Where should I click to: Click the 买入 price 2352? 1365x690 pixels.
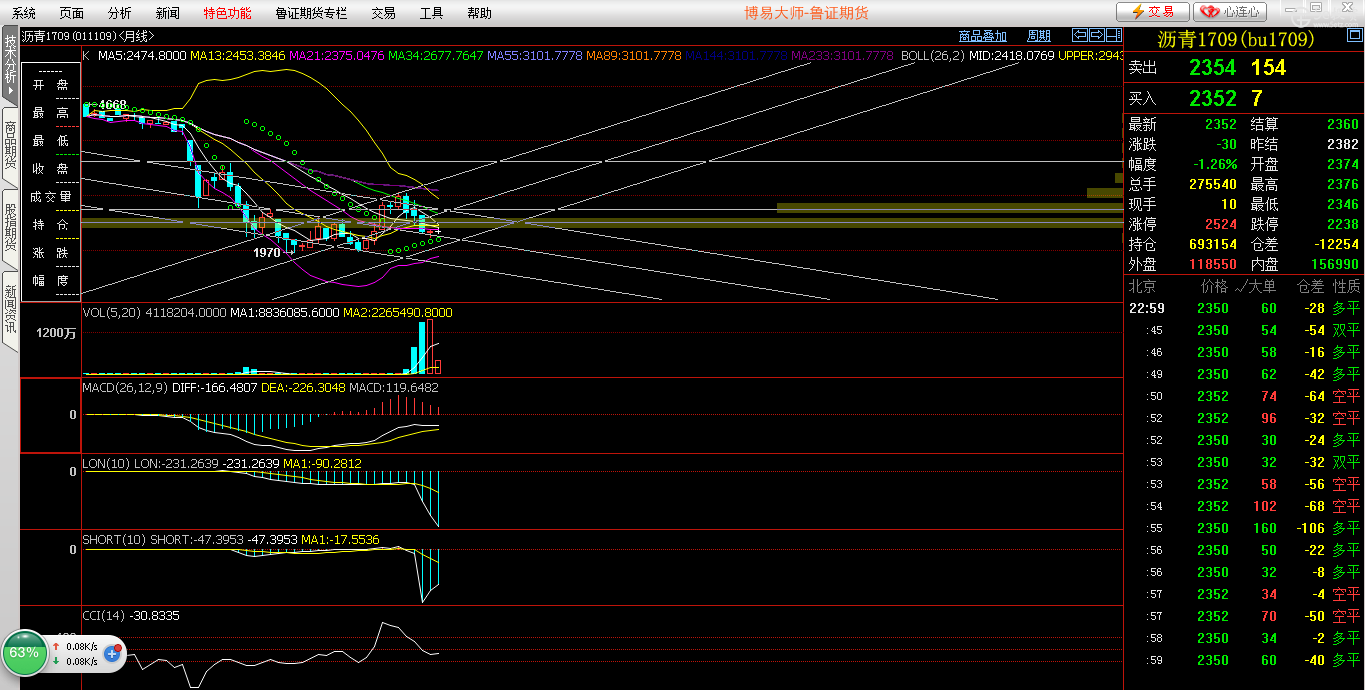(x=1212, y=98)
